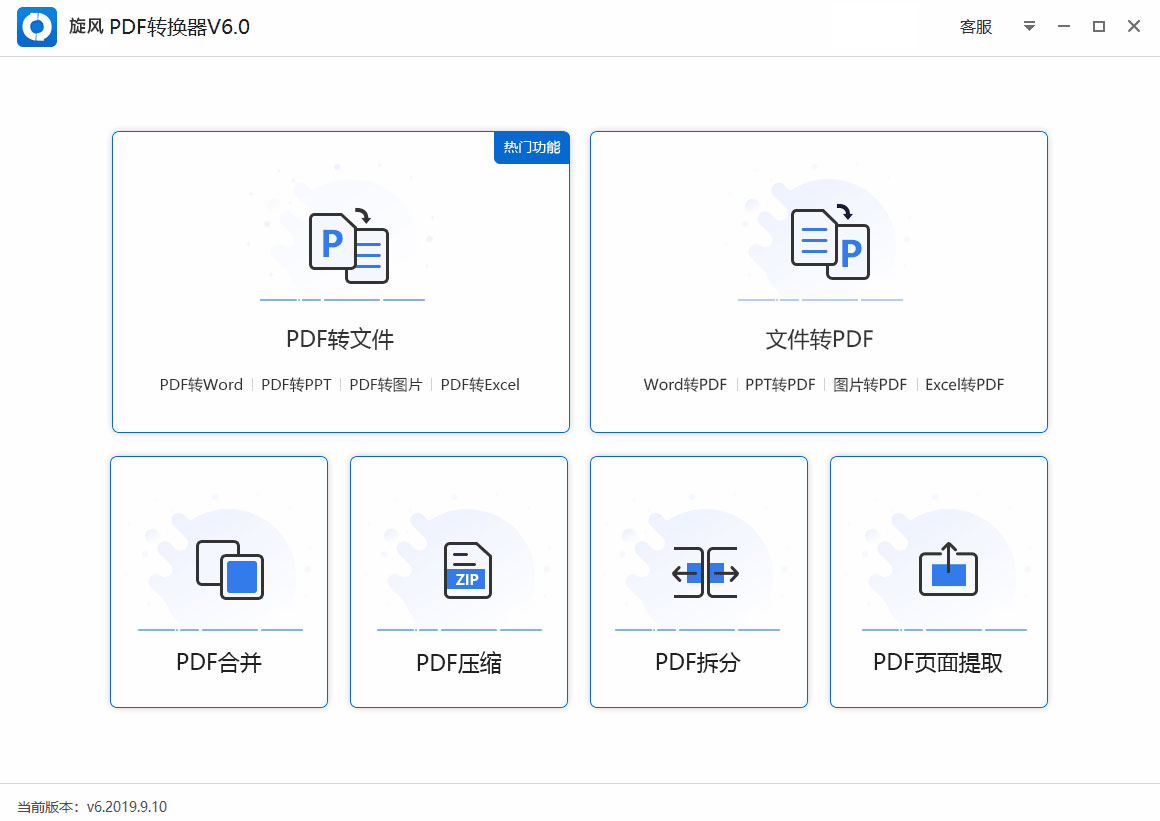Click the PDF页面提取 label text

[x=937, y=663]
